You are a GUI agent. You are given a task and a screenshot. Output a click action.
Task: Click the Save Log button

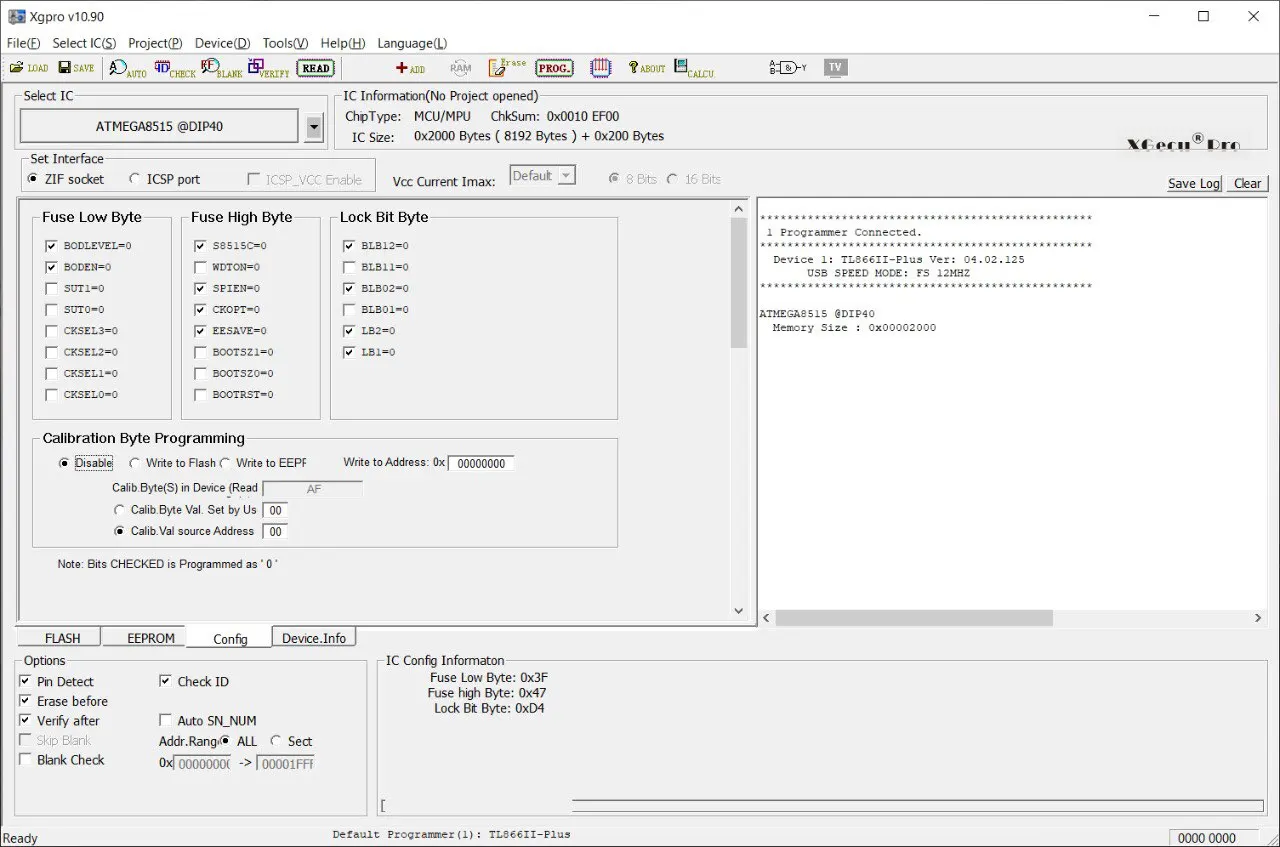(1193, 184)
